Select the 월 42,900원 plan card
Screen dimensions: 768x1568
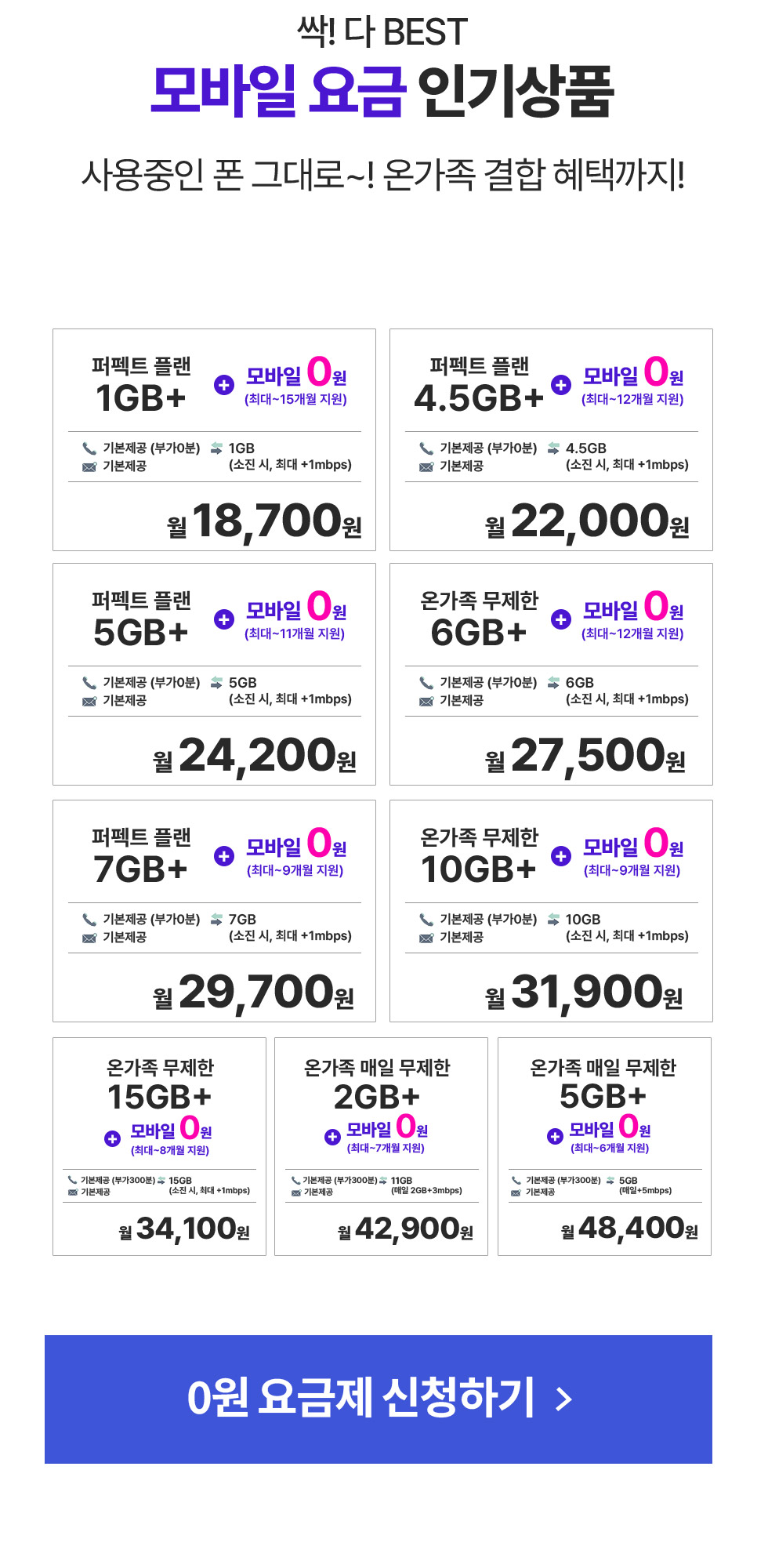click(381, 1146)
